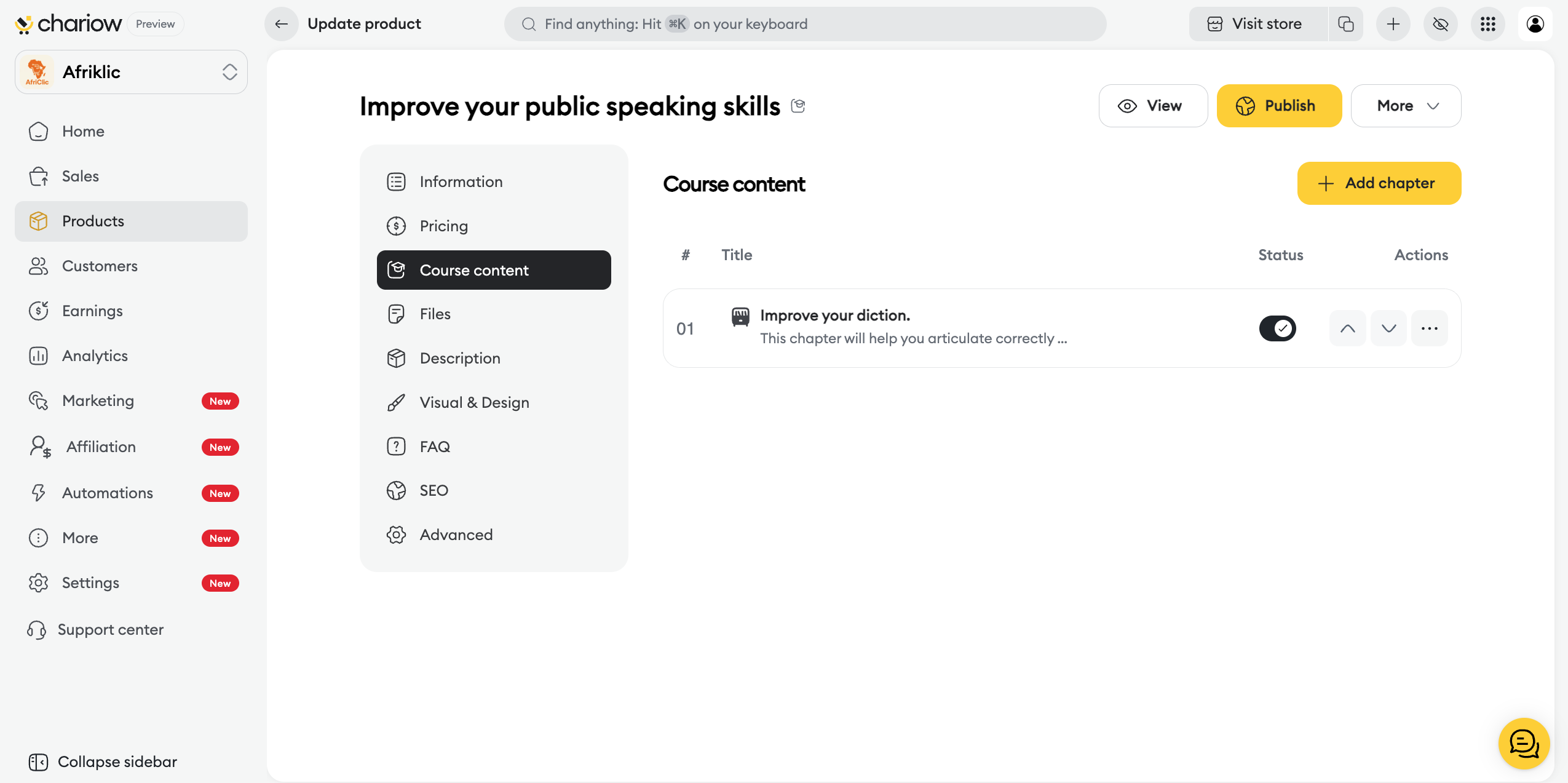
Task: Open the three-dots chapter actions menu
Action: pos(1429,328)
